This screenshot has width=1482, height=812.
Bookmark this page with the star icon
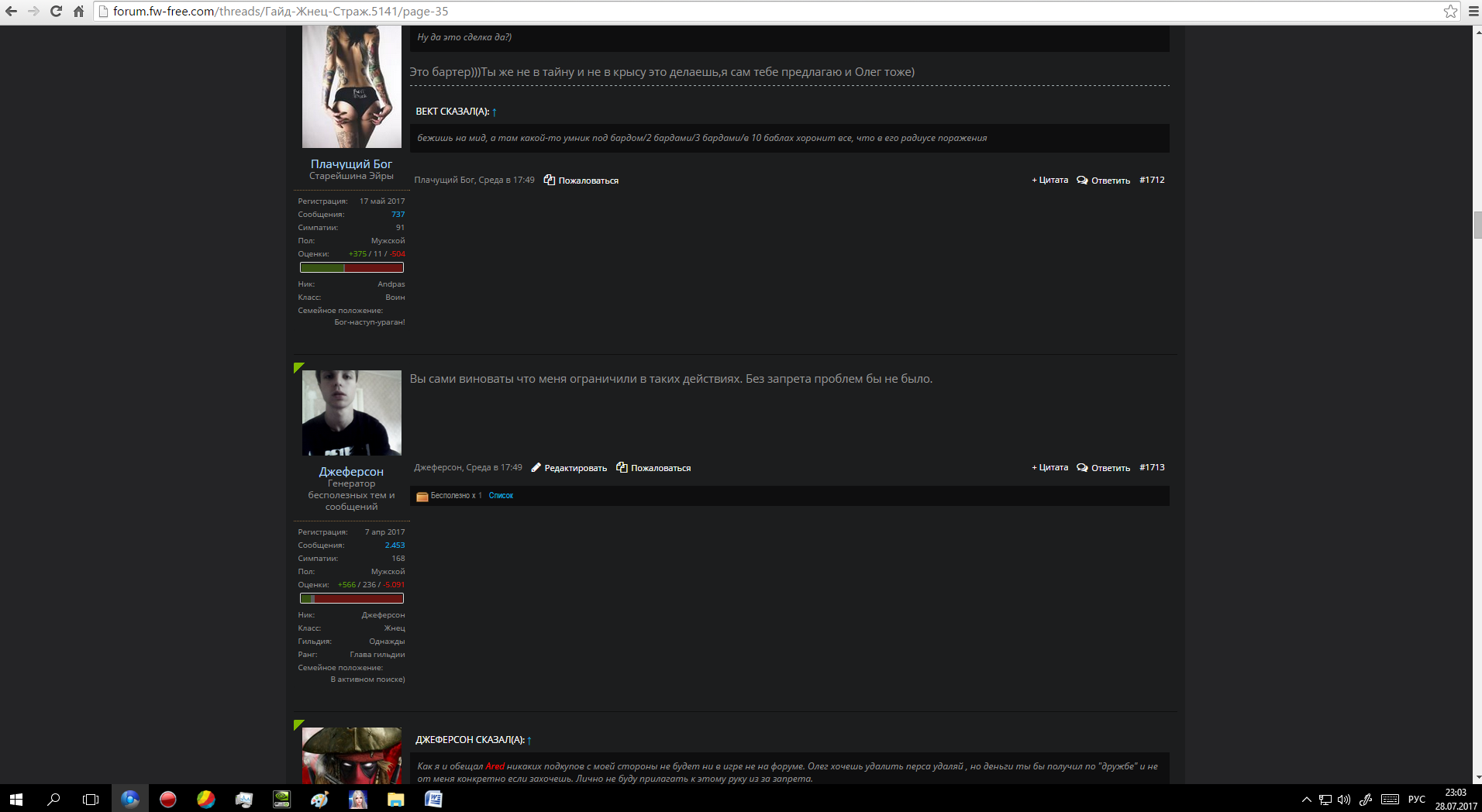click(x=1450, y=11)
